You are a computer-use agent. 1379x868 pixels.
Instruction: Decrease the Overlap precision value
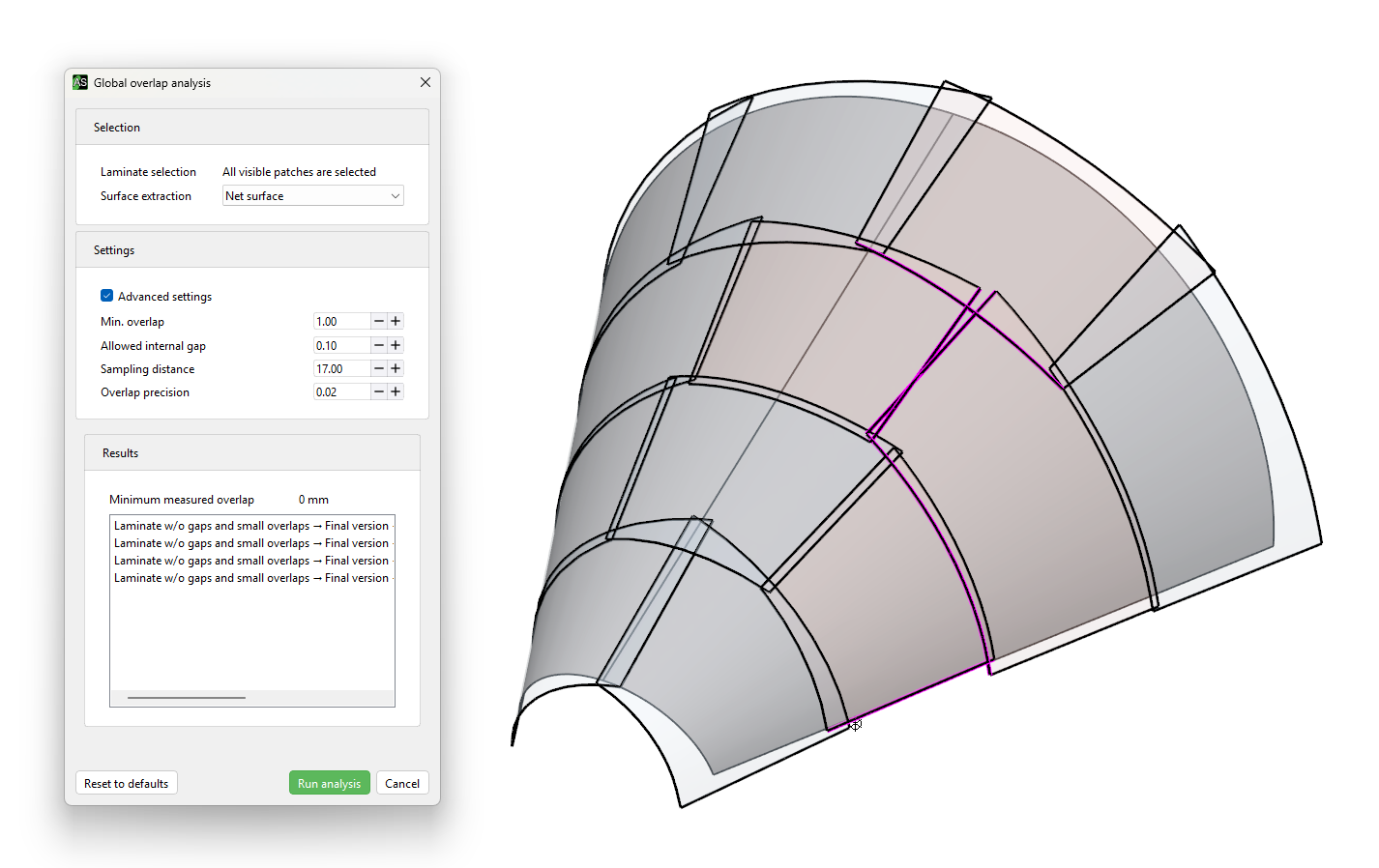pos(379,391)
